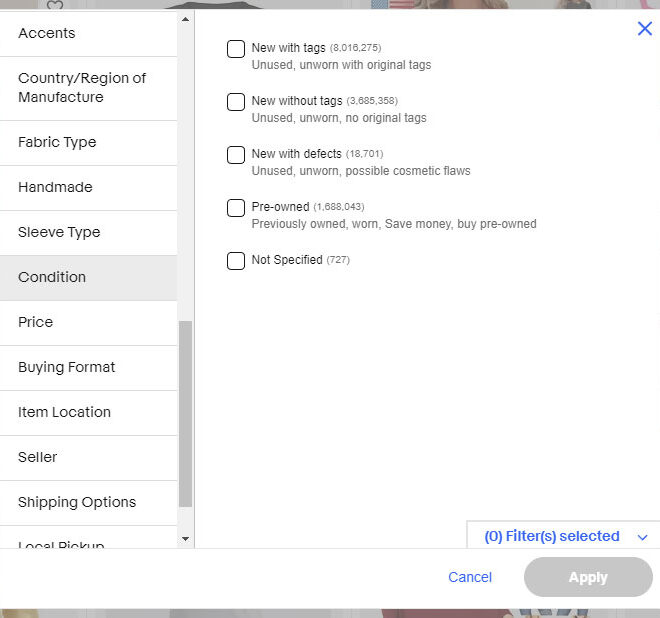Select the Handmade filter category
660x618 pixels.
point(88,187)
